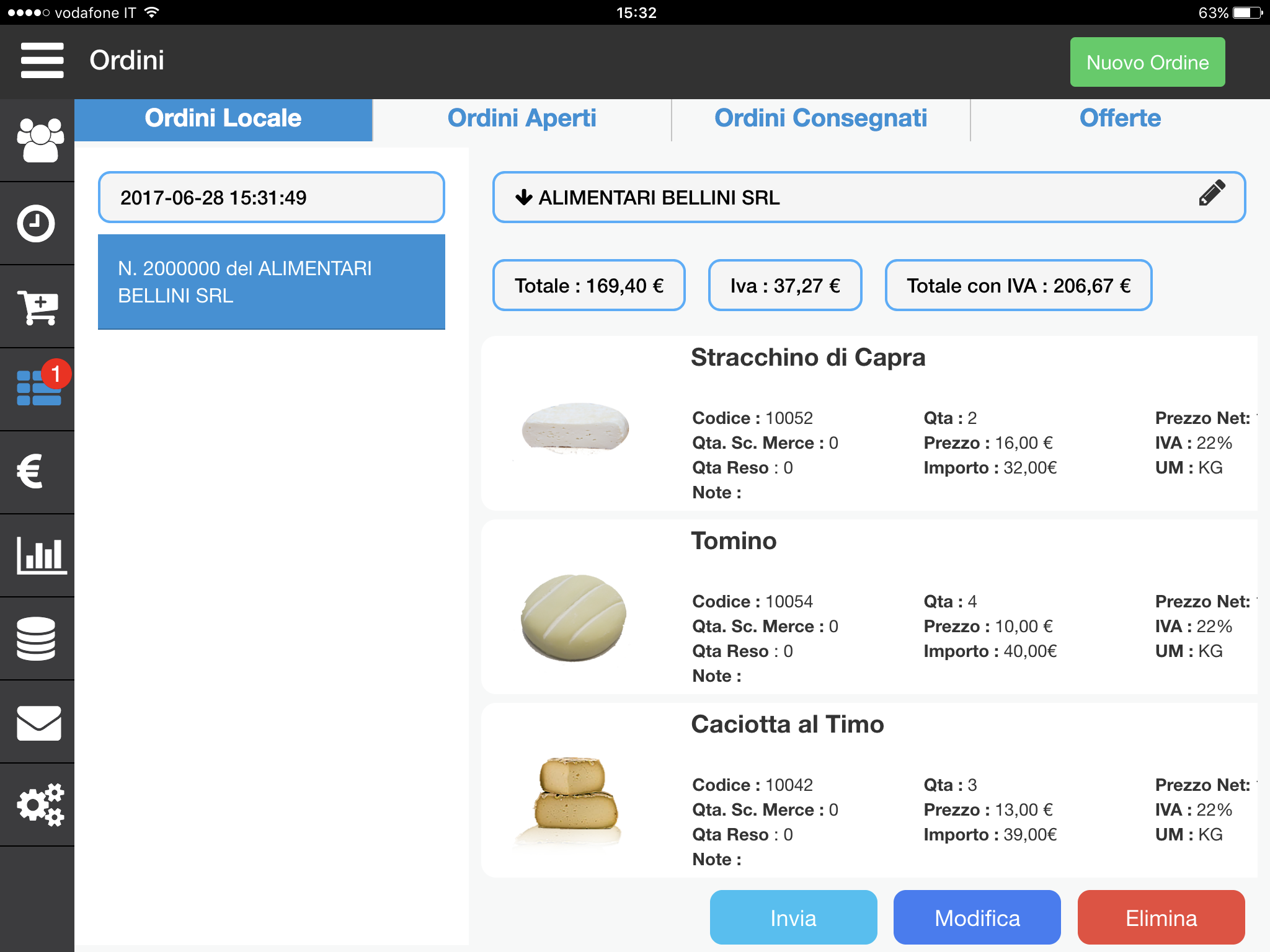Click the pencil edit icon for customer
The width and height of the screenshot is (1270, 952).
click(1212, 193)
